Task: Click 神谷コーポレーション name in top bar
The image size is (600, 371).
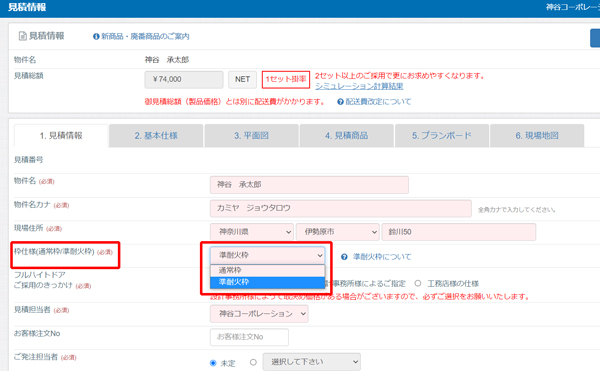Action: [573, 7]
